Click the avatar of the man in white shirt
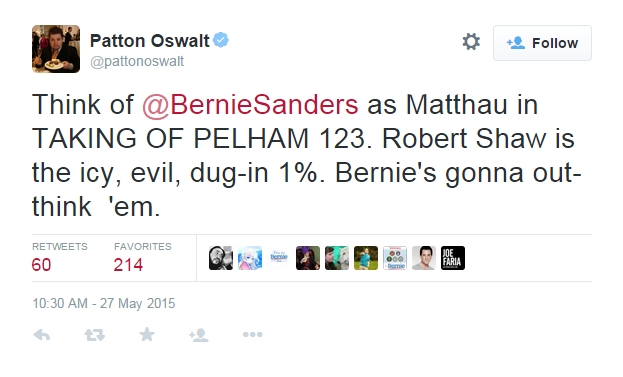 click(424, 258)
